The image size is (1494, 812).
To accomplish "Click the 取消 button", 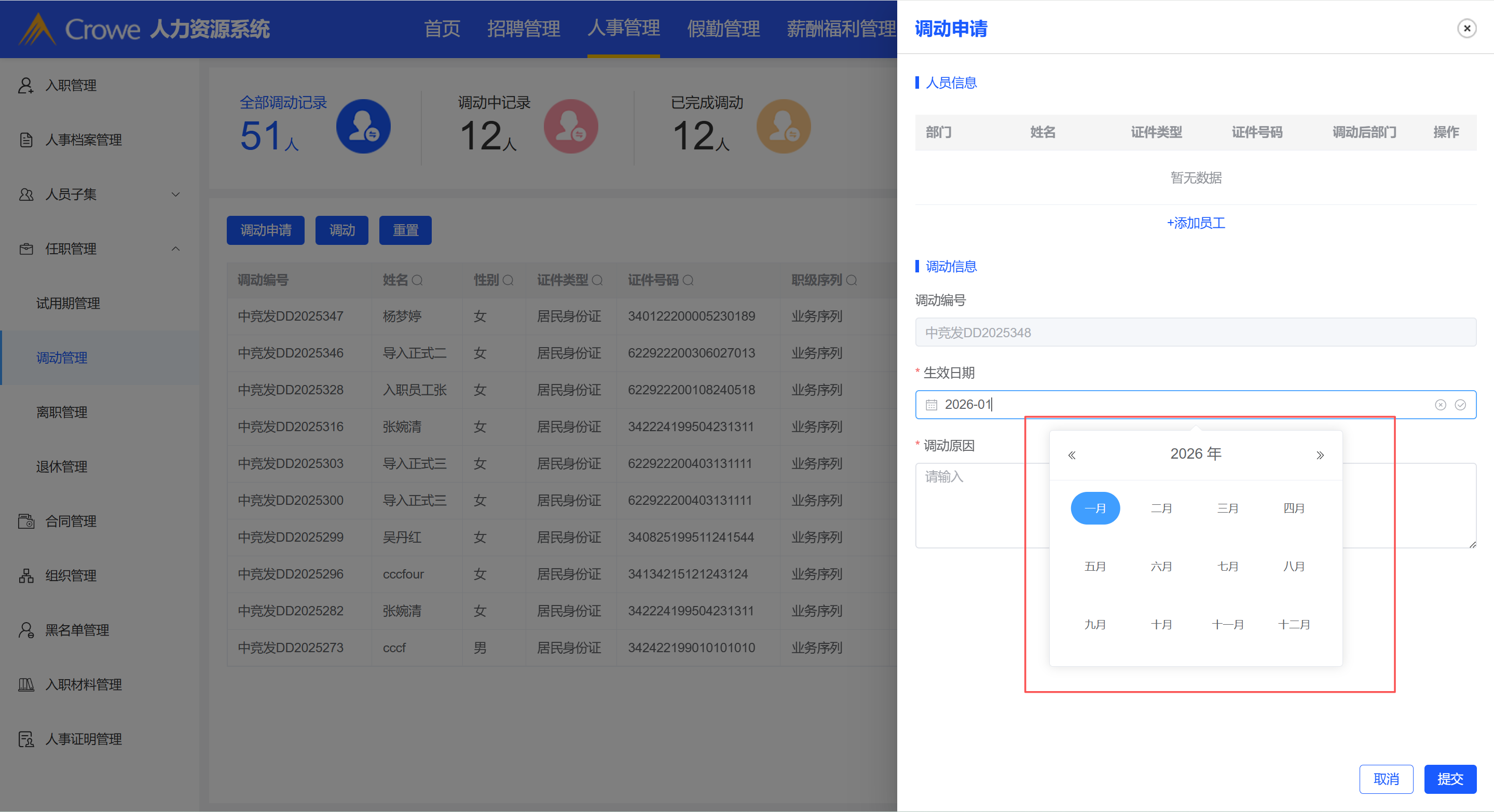I will (x=1386, y=779).
